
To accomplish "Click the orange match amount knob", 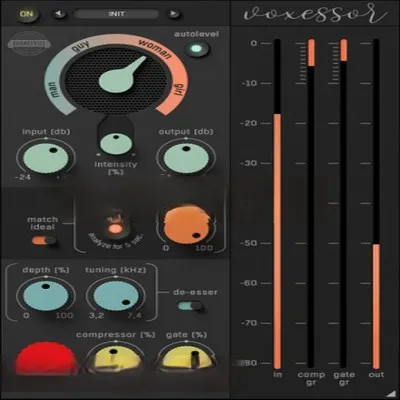I will tap(187, 225).
